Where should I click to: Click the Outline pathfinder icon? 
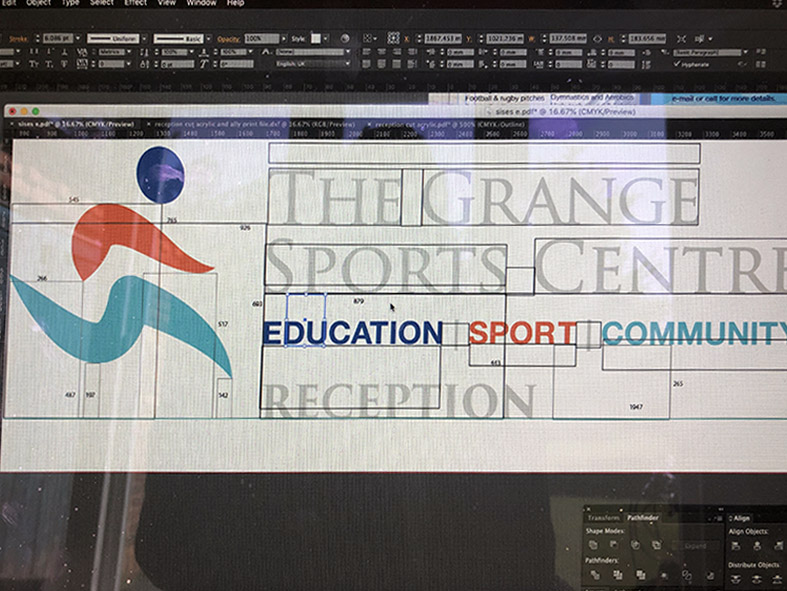coord(687,575)
